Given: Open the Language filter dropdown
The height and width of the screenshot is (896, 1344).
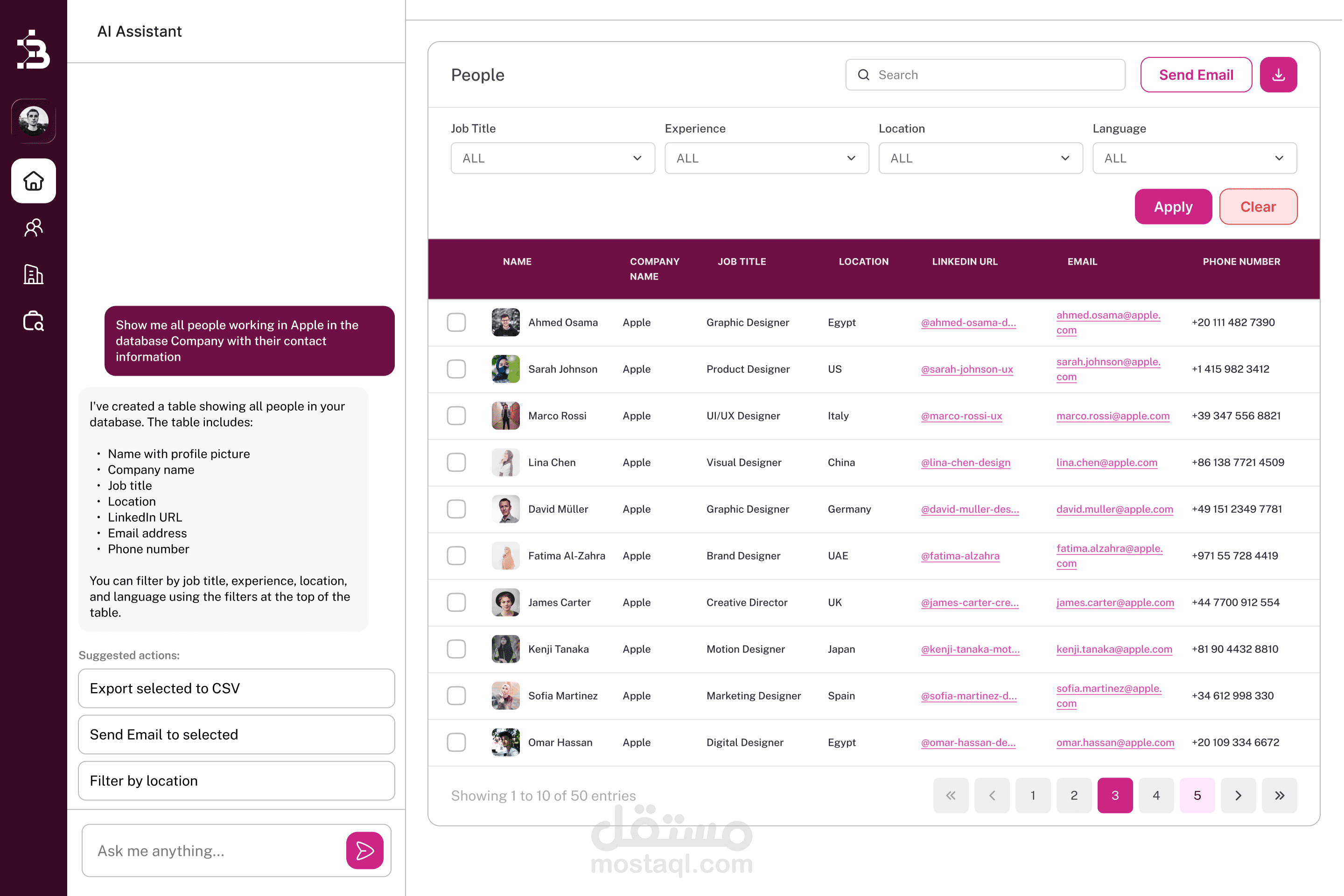Looking at the screenshot, I should click(x=1194, y=158).
